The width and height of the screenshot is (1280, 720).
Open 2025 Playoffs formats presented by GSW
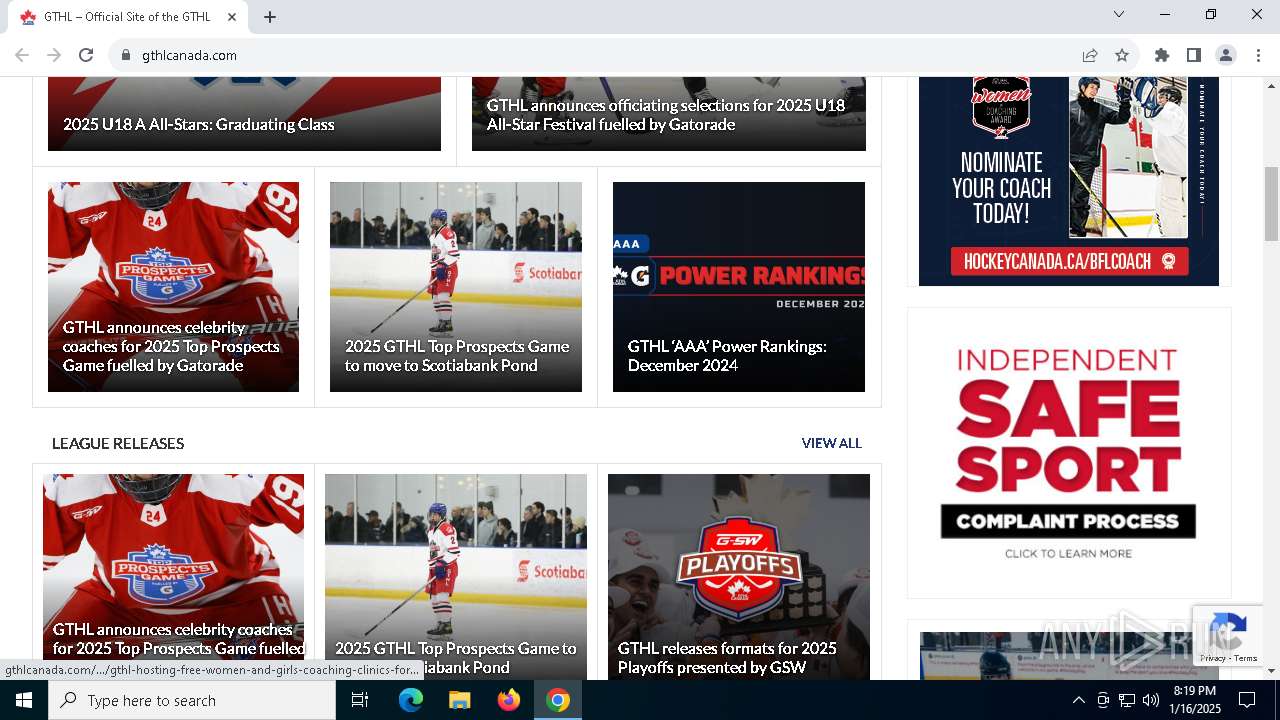(739, 577)
